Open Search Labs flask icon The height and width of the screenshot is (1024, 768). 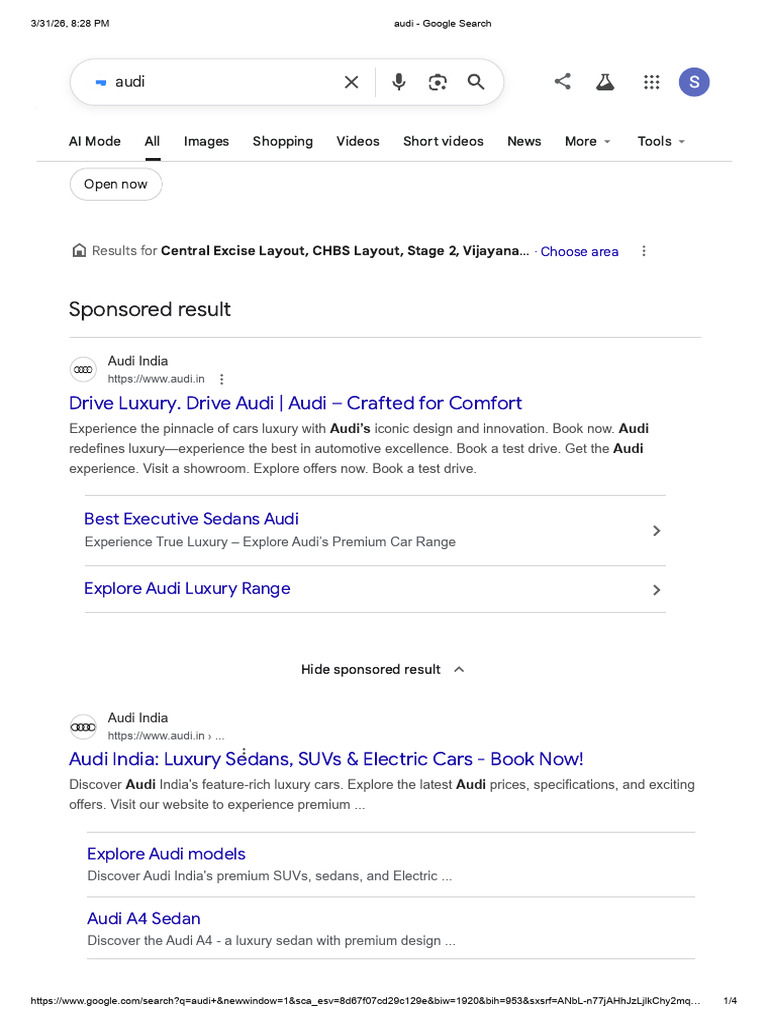pyautogui.click(x=605, y=82)
